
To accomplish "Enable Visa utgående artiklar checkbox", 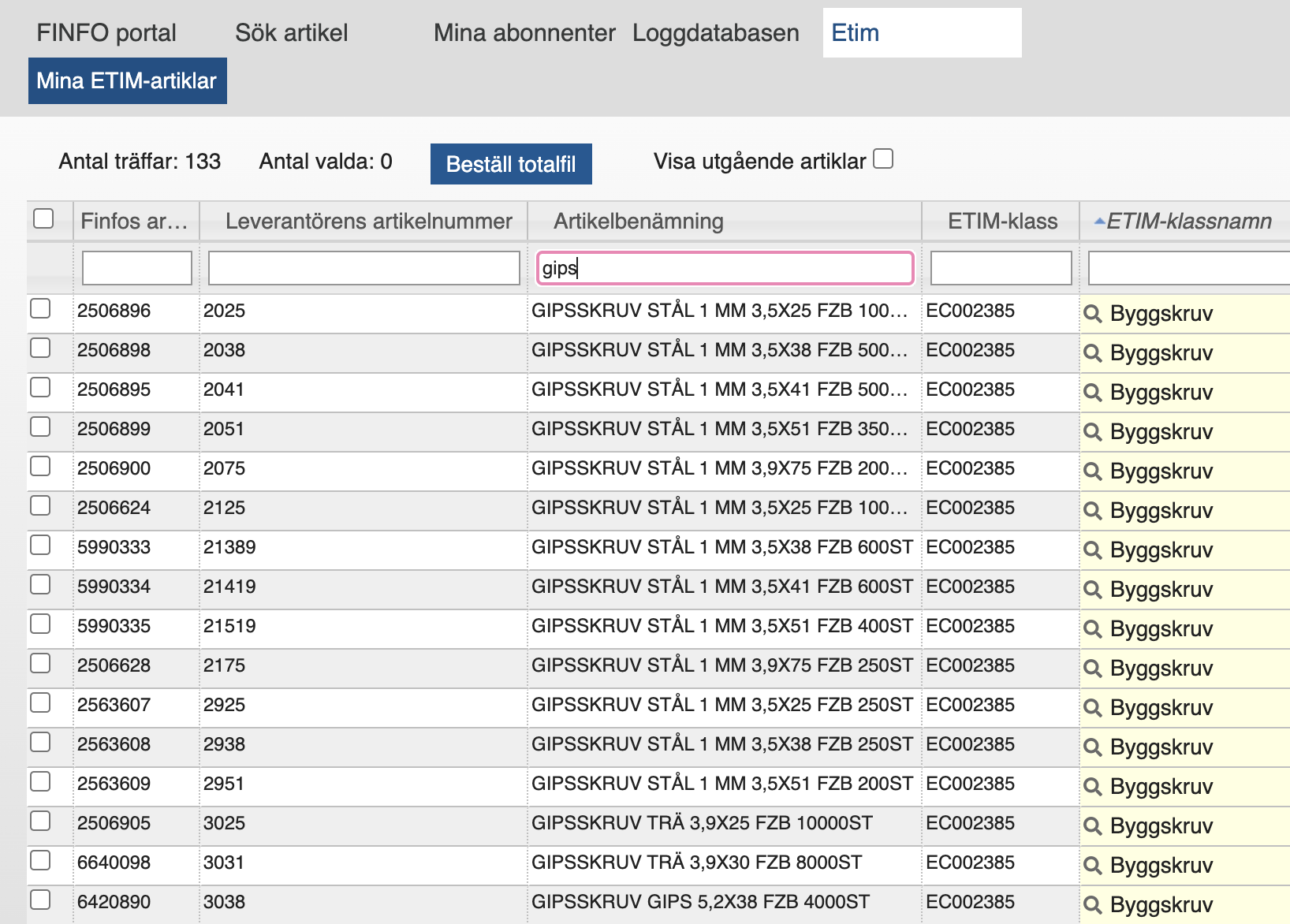I will pyautogui.click(x=883, y=159).
